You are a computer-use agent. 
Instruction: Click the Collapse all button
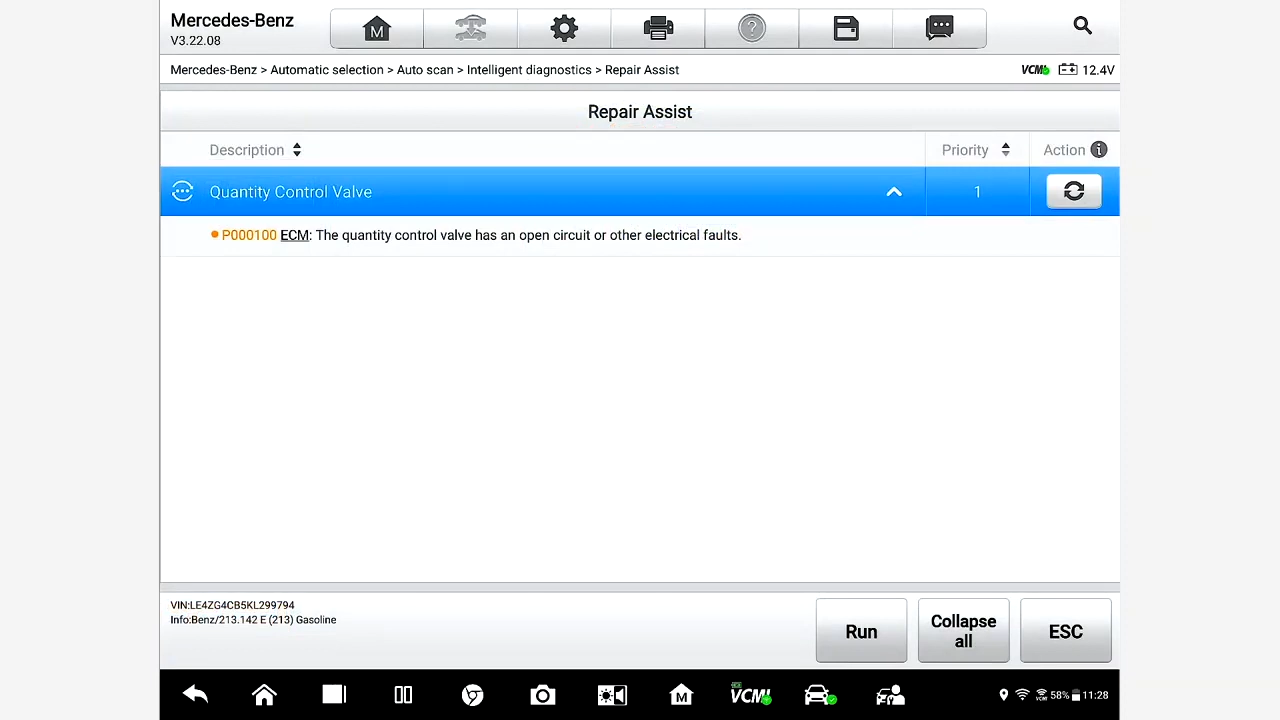coord(963,631)
